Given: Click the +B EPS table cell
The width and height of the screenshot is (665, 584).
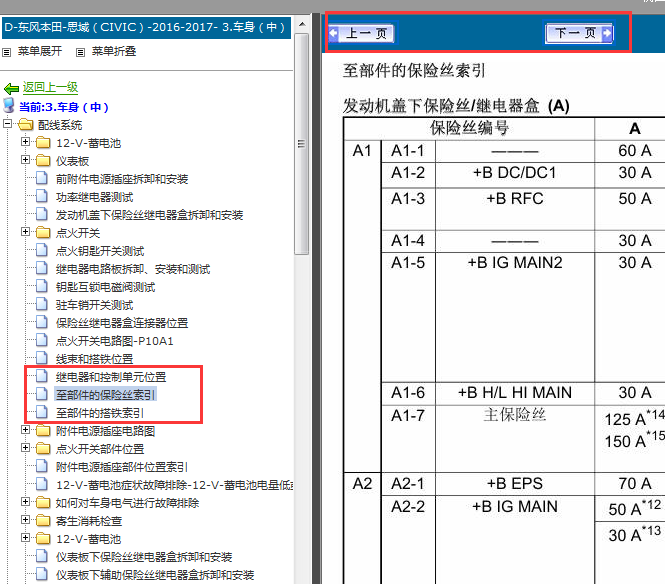Looking at the screenshot, I should (x=515, y=483).
